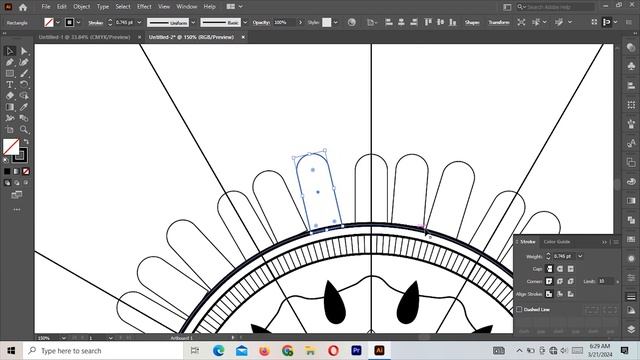Choose the Curvature tool

[24, 62]
